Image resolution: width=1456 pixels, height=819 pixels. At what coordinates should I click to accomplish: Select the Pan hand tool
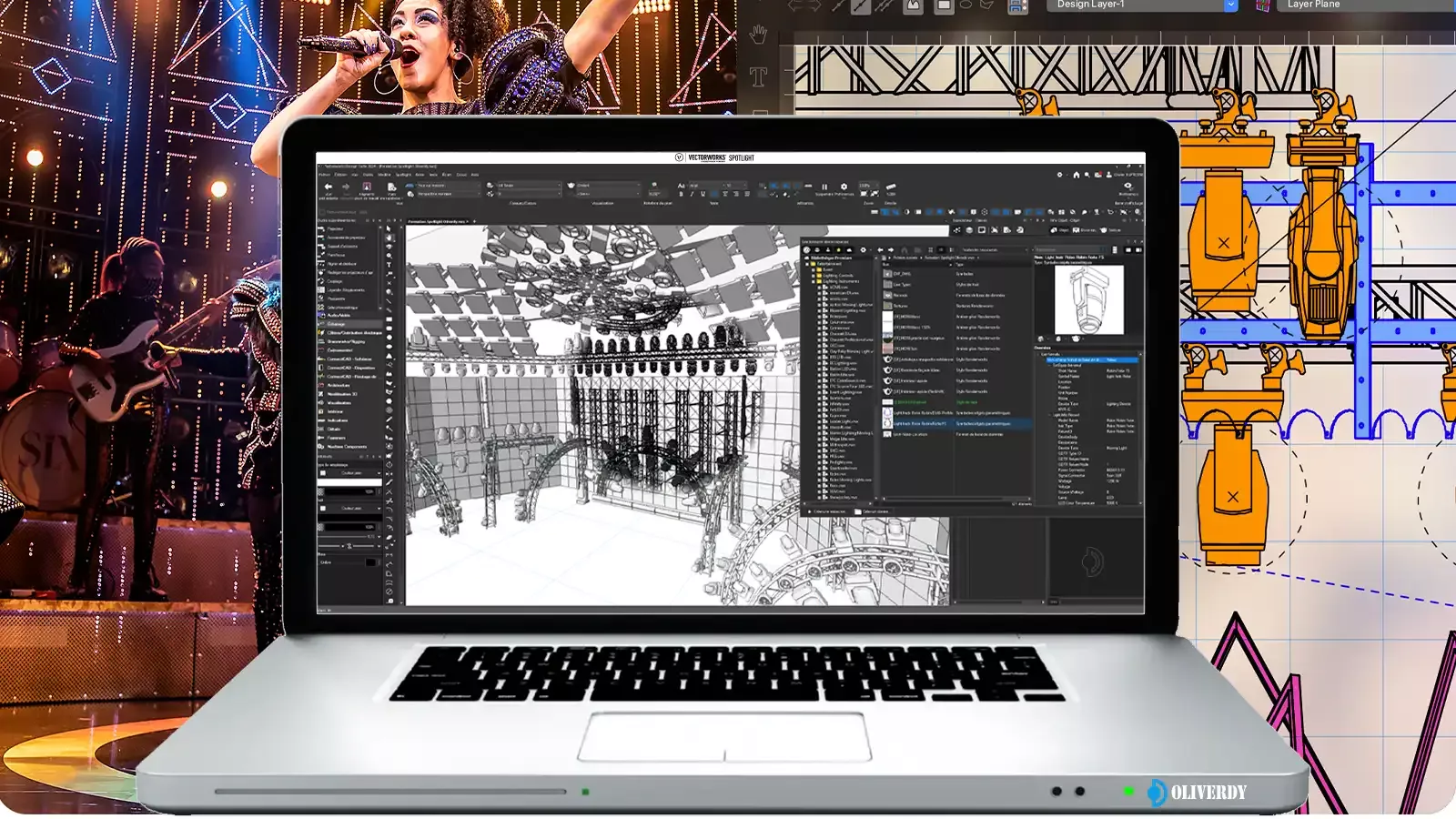point(389,238)
